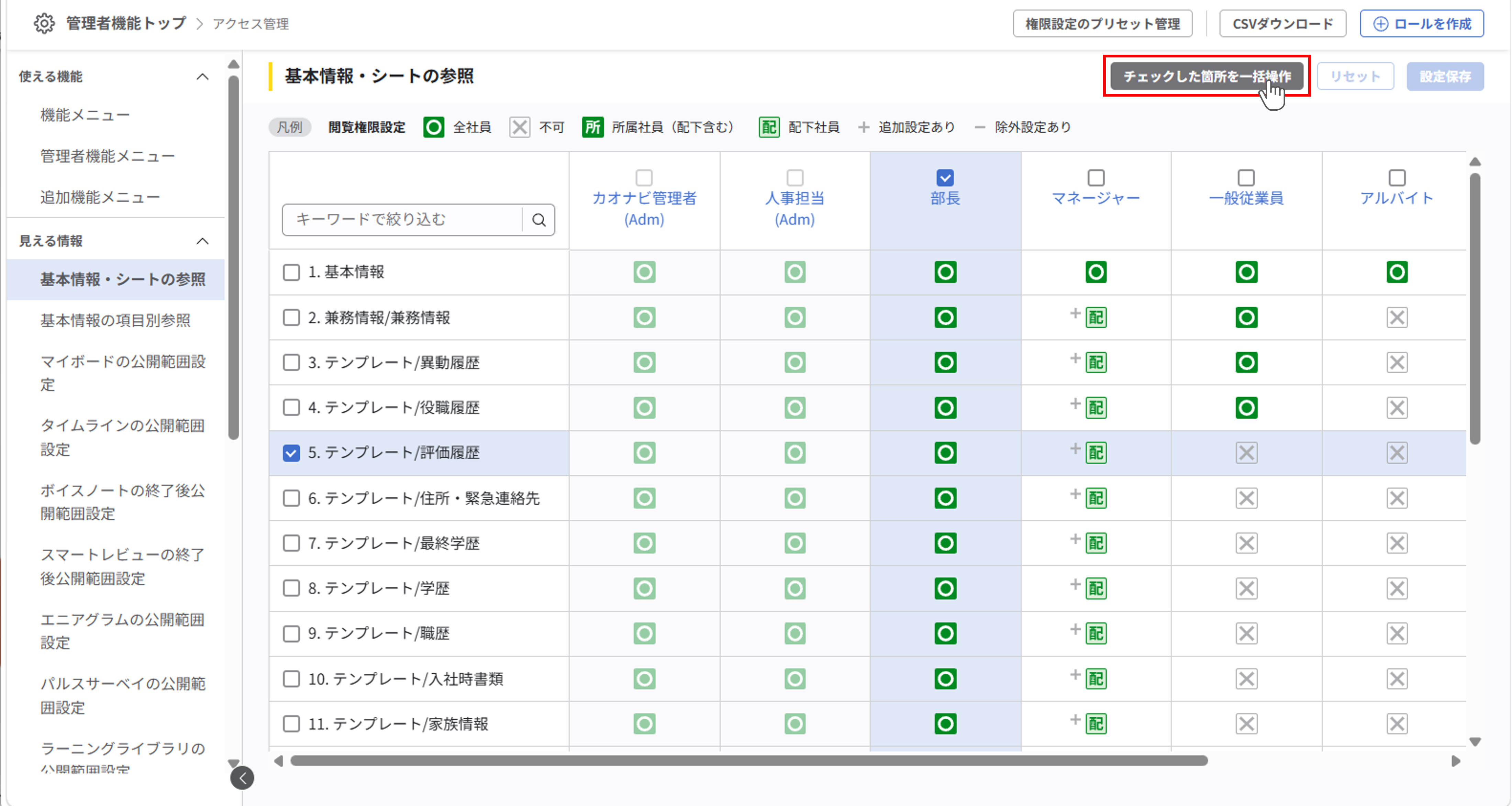1512x806 pixels.
Task: Uncheck the 5. テンプレート/評価履歴 checkbox
Action: pos(291,453)
